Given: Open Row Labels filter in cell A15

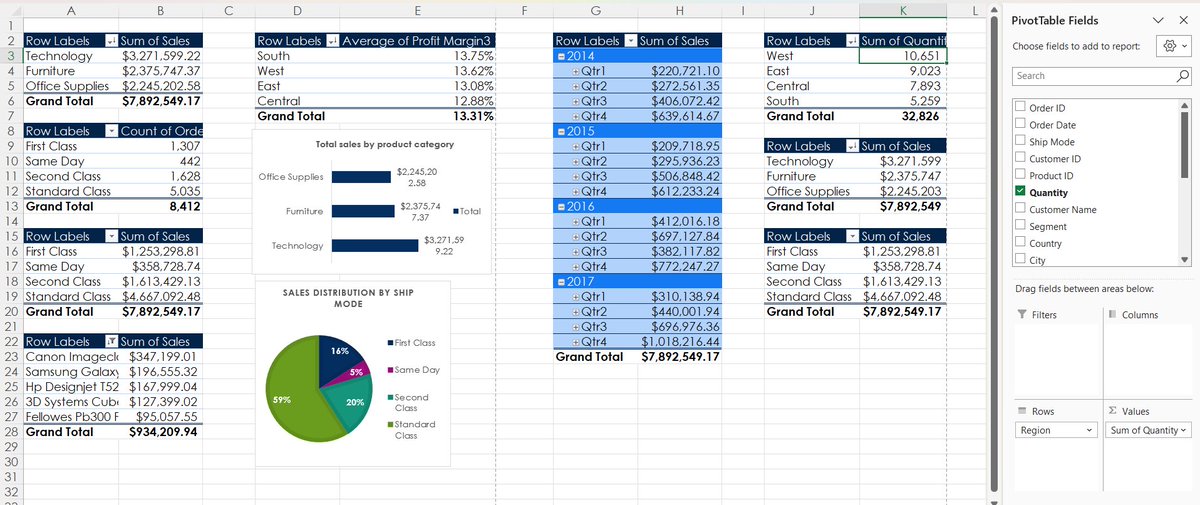Looking at the screenshot, I should tap(110, 236).
